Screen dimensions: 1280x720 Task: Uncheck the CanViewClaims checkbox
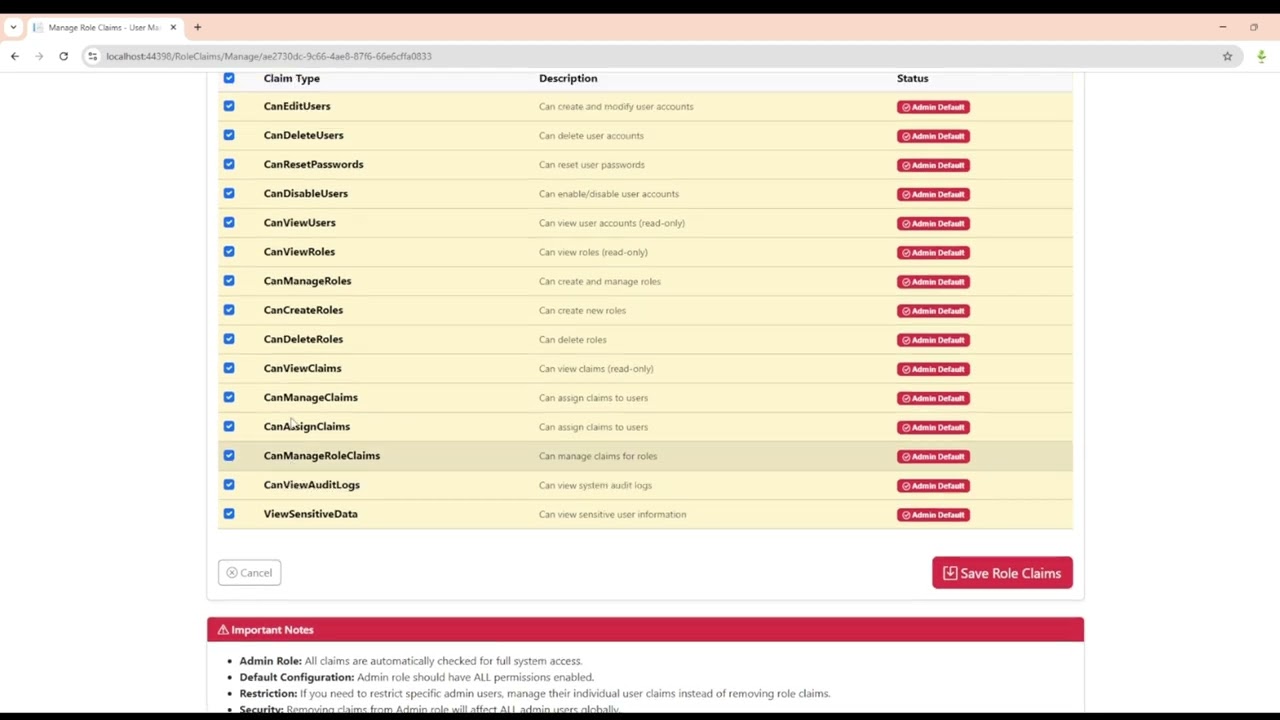tap(229, 368)
